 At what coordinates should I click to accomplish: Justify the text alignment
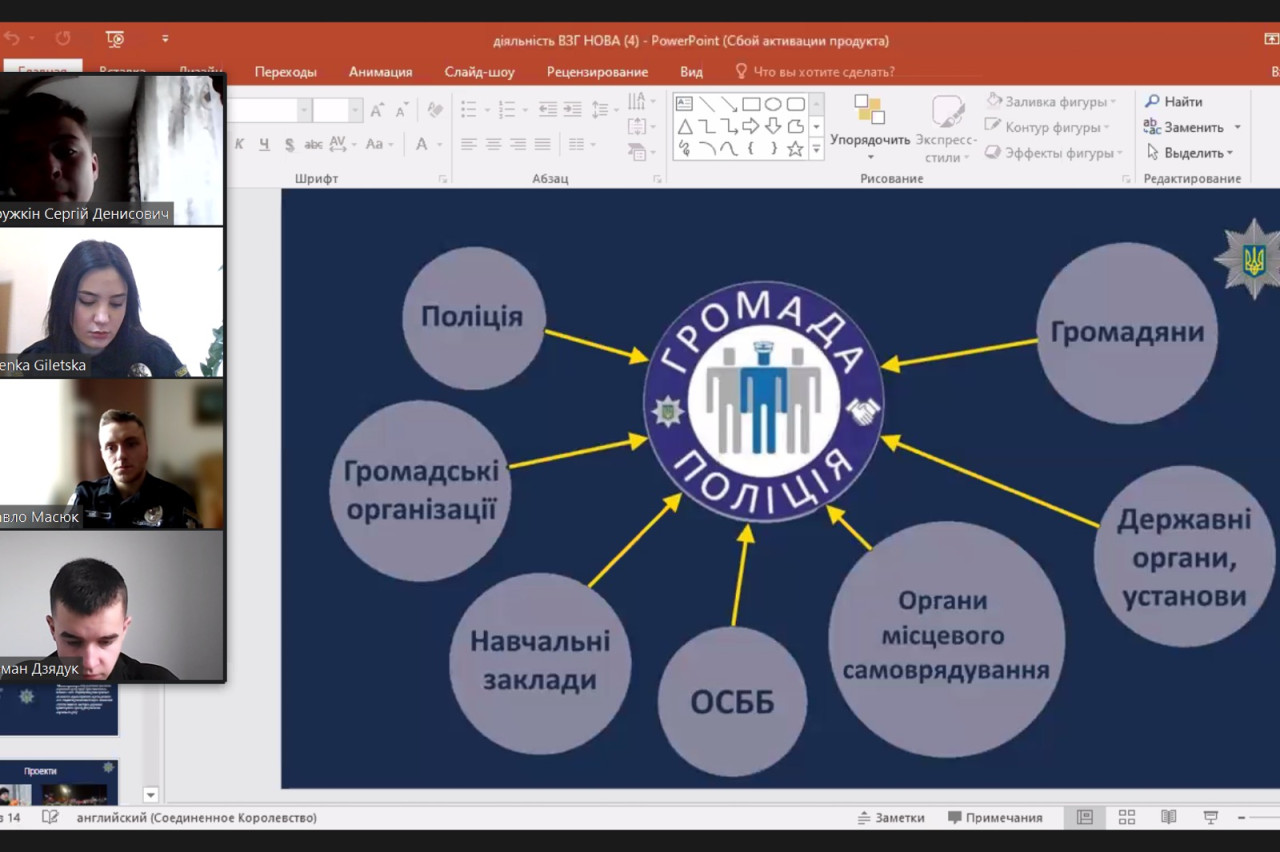tap(542, 144)
